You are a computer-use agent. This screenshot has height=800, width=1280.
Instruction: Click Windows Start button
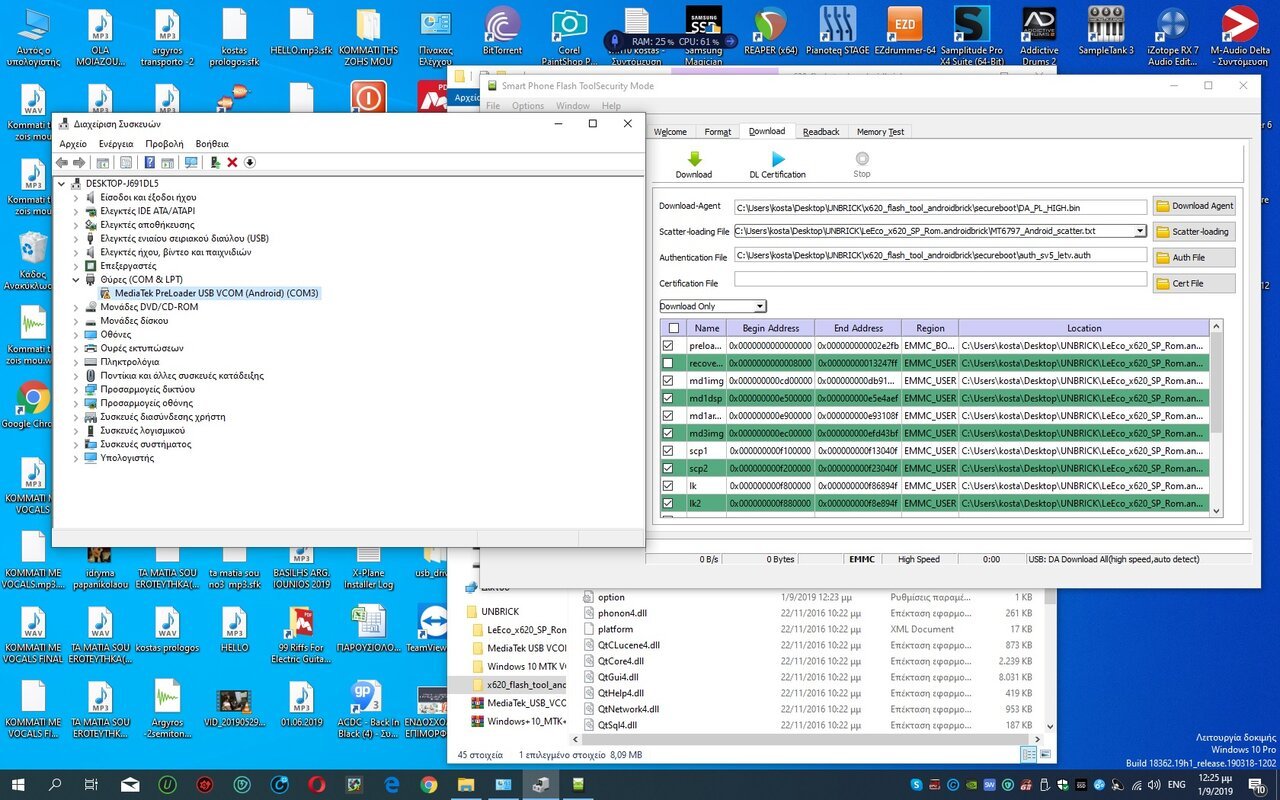18,785
